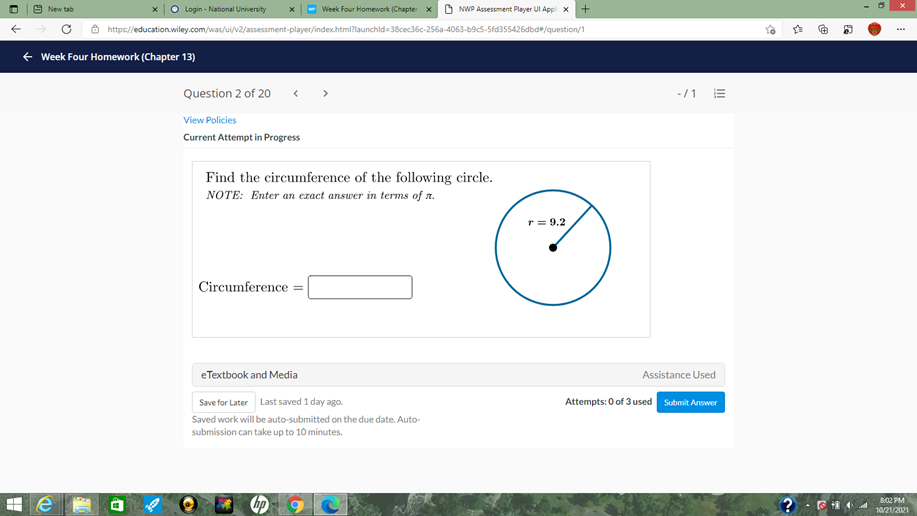917x516 pixels.
Task: Launch Internet Explorer from taskbar
Action: [x=45, y=504]
